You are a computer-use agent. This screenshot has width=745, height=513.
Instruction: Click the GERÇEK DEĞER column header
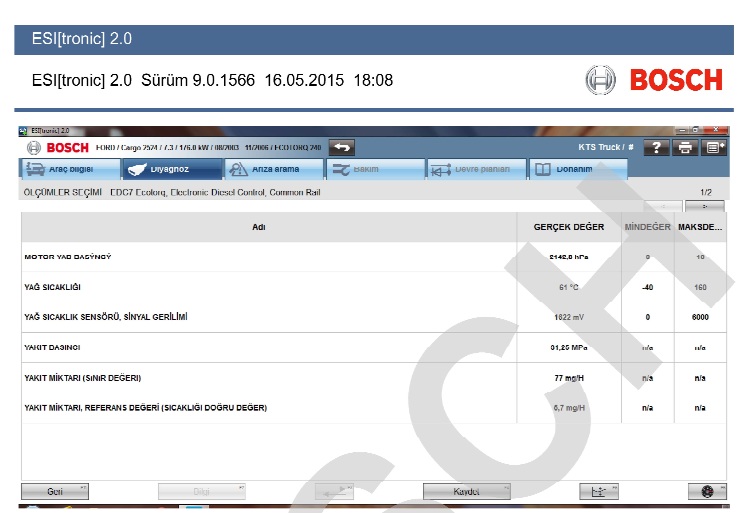pyautogui.click(x=569, y=227)
